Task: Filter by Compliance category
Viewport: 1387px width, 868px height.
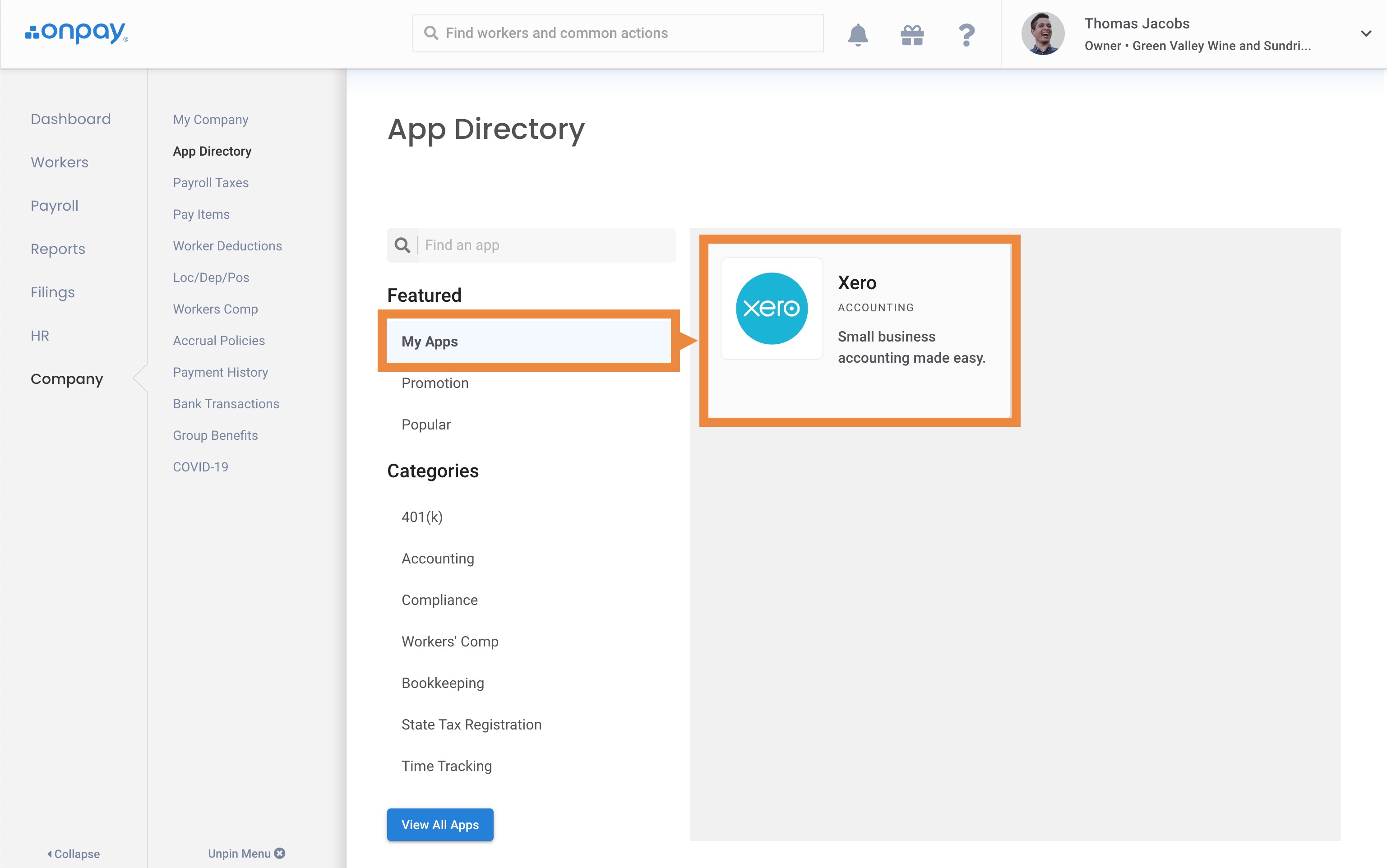Action: pos(439,600)
